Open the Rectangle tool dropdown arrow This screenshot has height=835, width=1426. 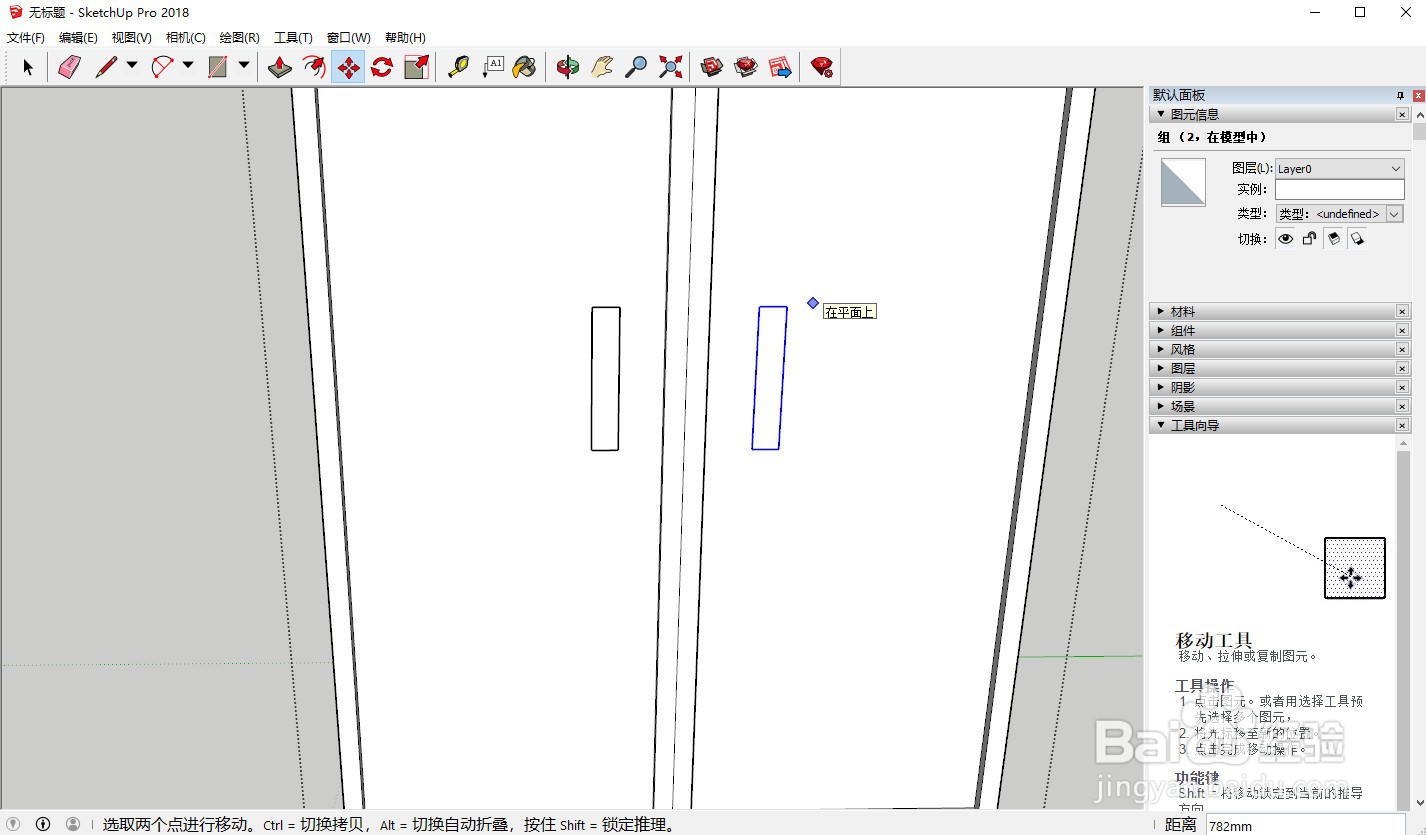pyautogui.click(x=243, y=66)
